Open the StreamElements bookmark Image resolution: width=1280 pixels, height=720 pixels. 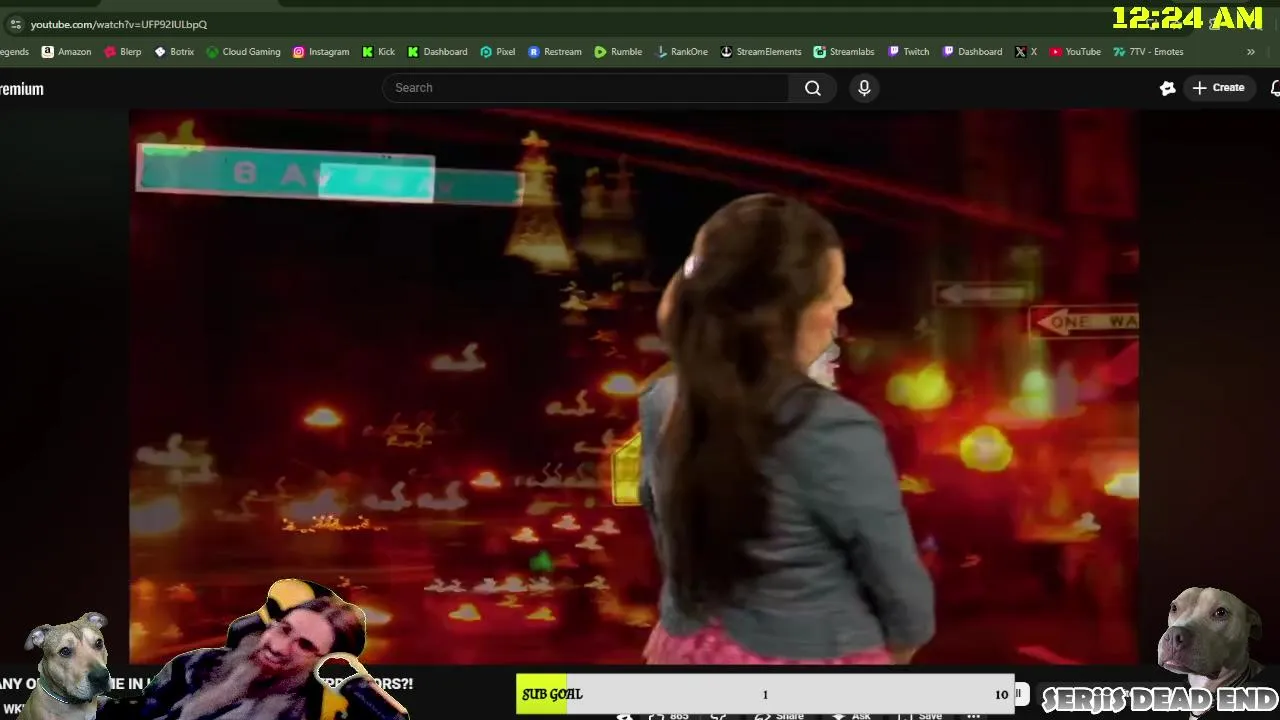[x=761, y=52]
